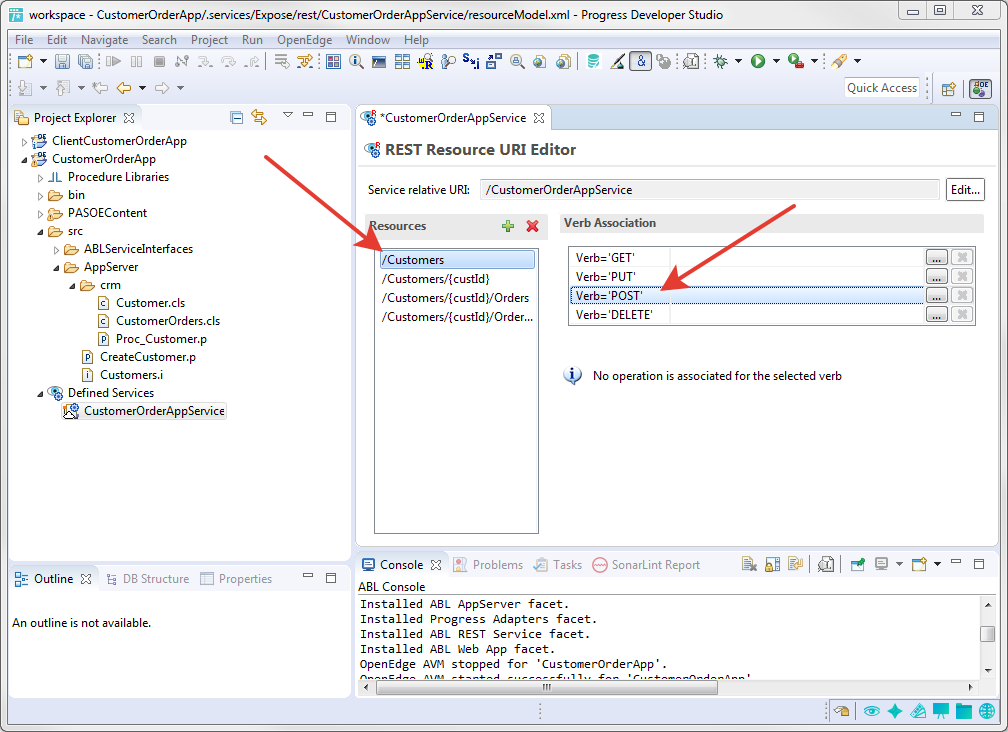Open Customer.cls in Project Explorer
1008x732 pixels.
pos(142,303)
